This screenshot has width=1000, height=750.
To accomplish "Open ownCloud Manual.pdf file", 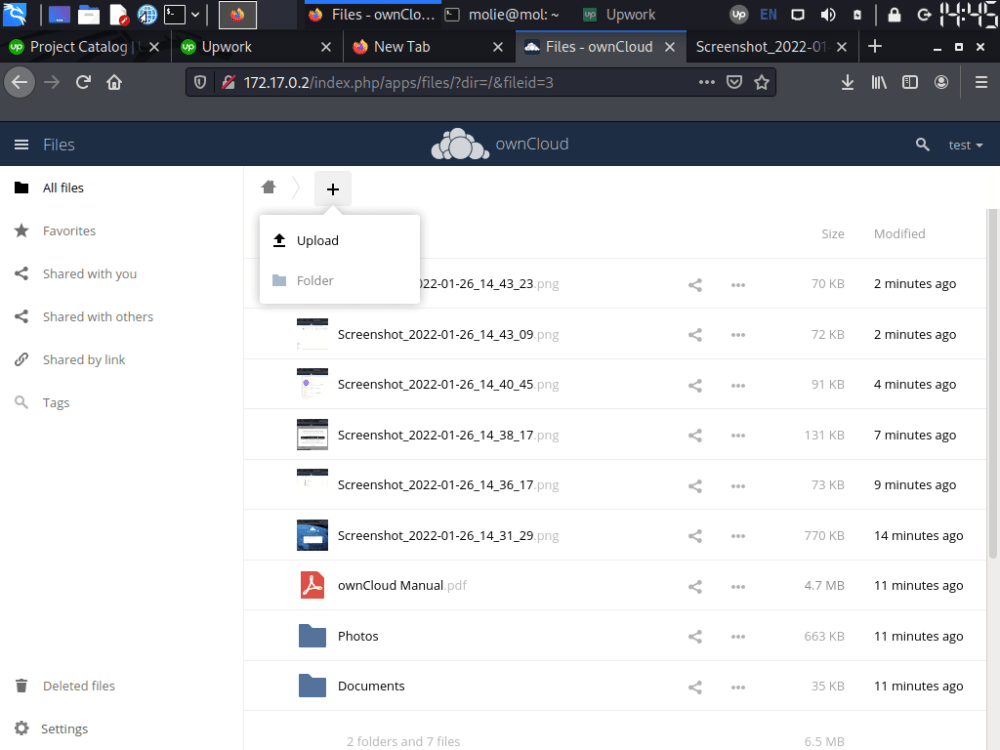I will tap(402, 585).
